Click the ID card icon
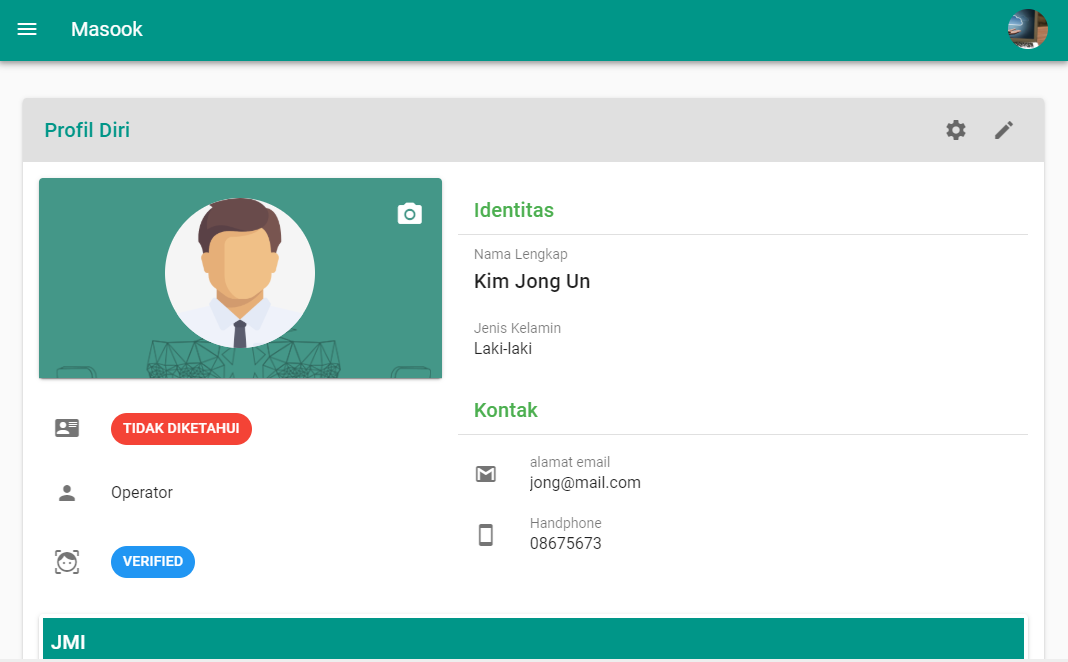This screenshot has height=662, width=1068. pyautogui.click(x=67, y=429)
